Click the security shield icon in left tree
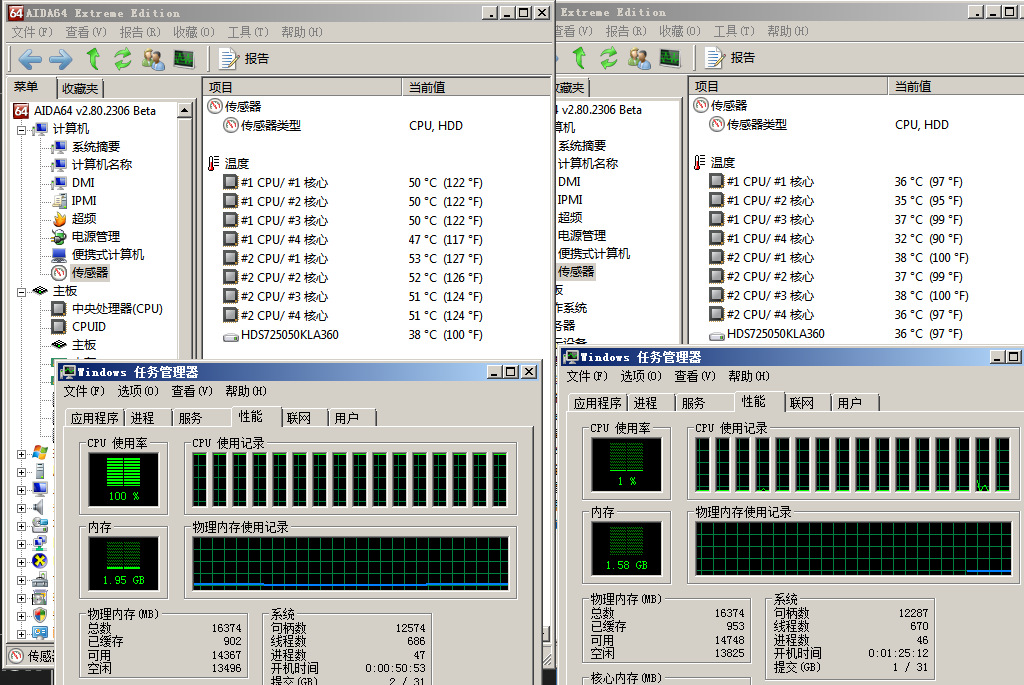 (x=40, y=615)
